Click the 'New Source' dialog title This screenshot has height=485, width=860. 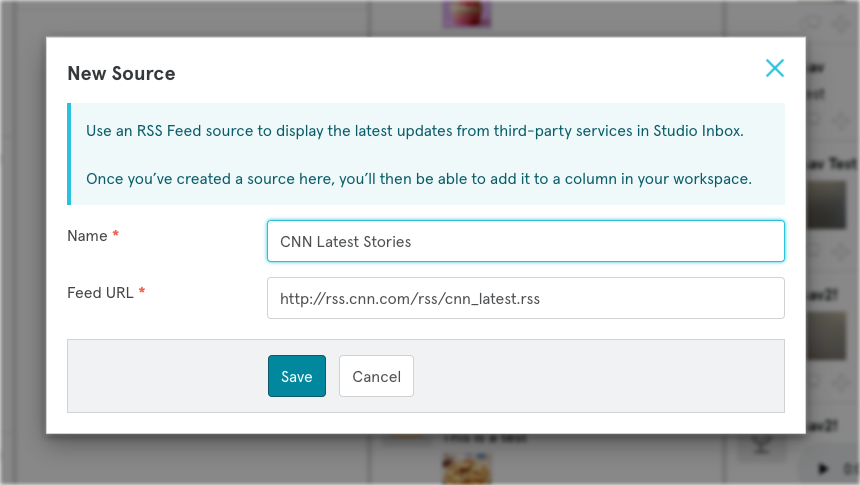click(121, 73)
